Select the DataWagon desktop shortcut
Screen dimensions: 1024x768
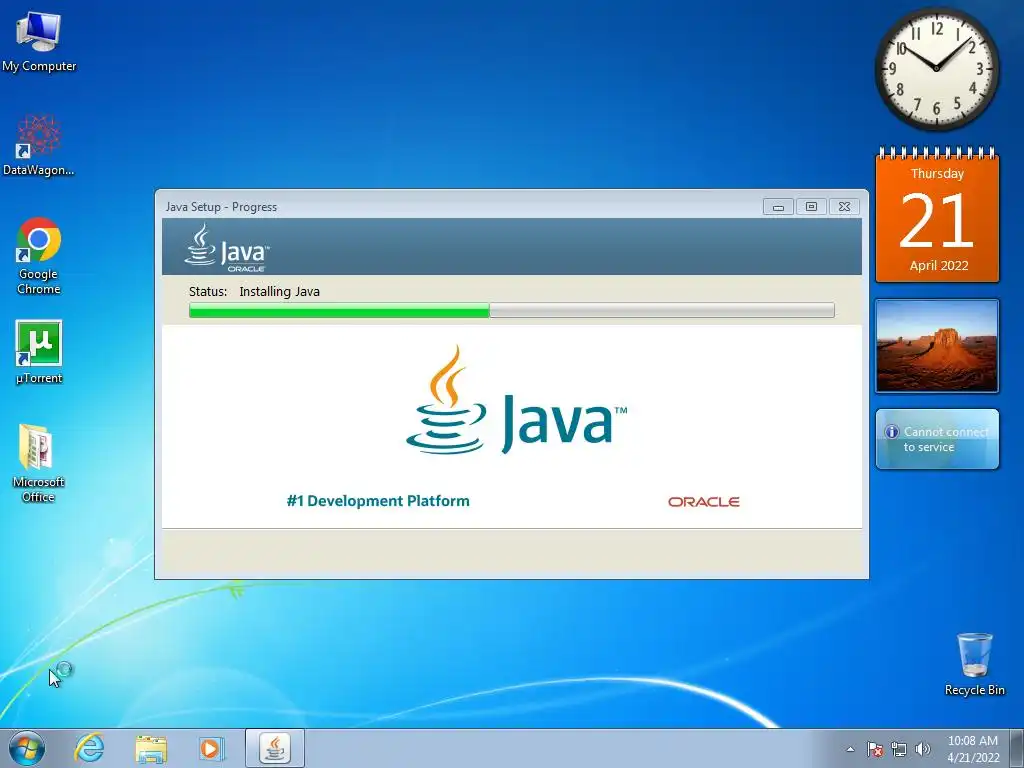(x=39, y=145)
